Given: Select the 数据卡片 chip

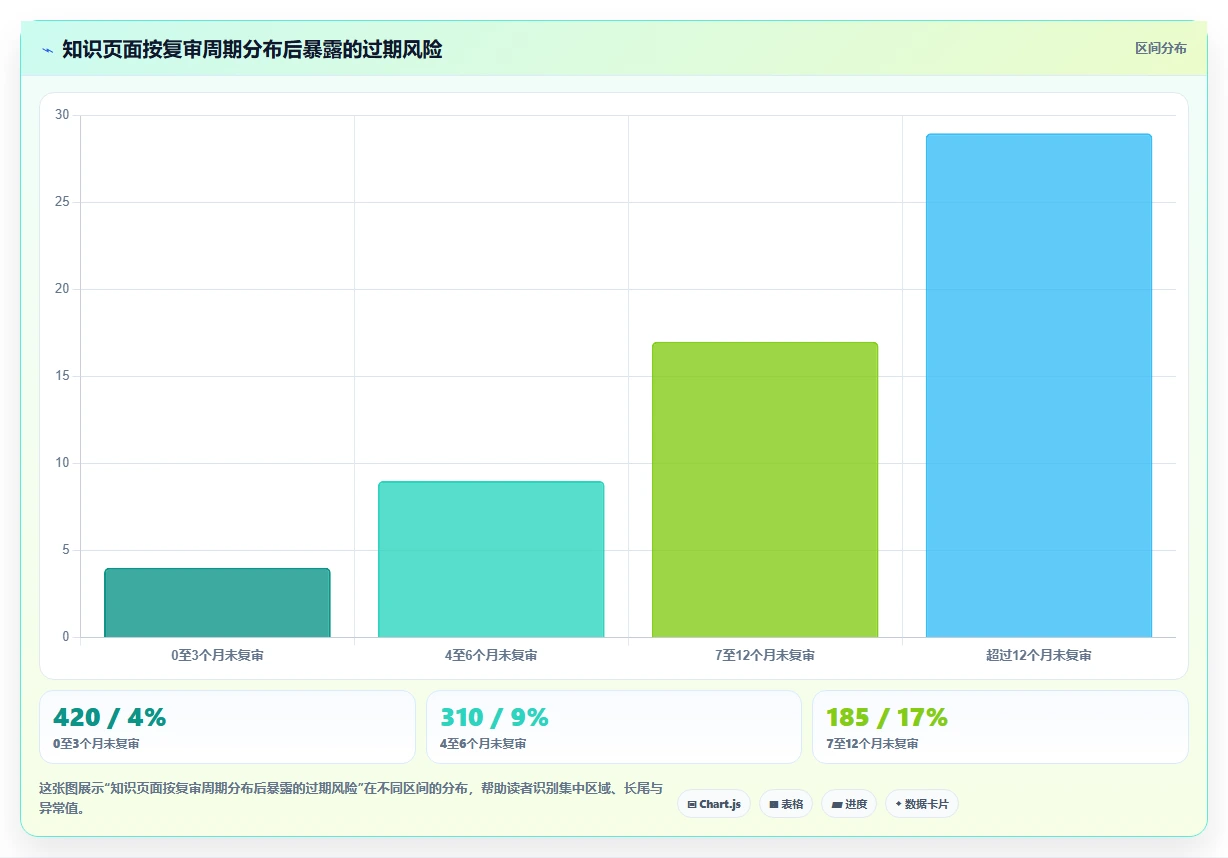Looking at the screenshot, I should [x=922, y=804].
